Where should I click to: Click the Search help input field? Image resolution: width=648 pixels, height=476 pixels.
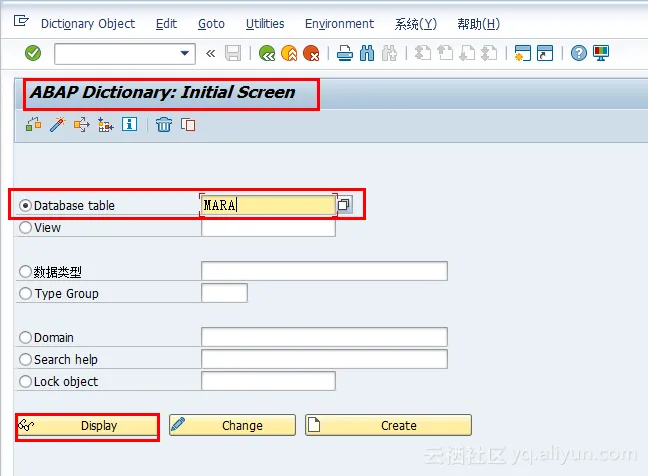coord(324,359)
